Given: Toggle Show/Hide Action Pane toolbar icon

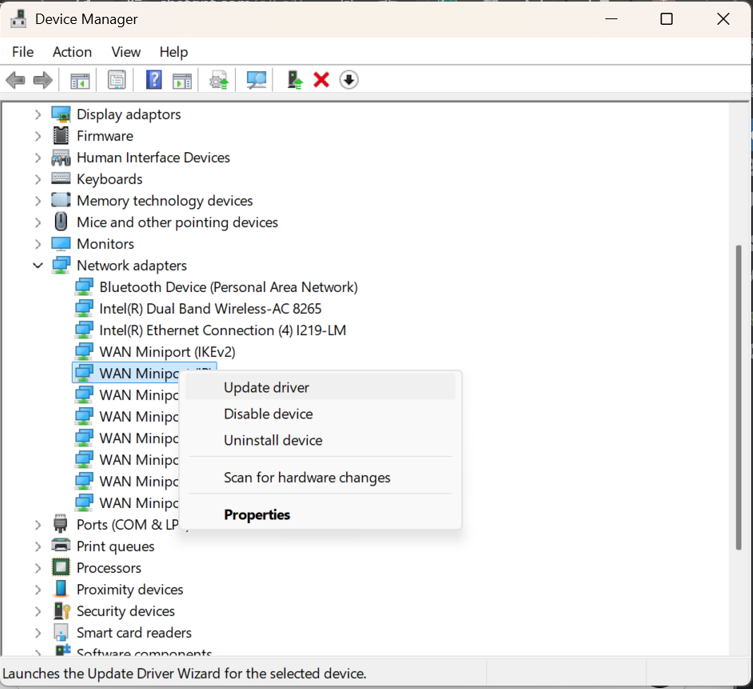Looking at the screenshot, I should [x=182, y=80].
